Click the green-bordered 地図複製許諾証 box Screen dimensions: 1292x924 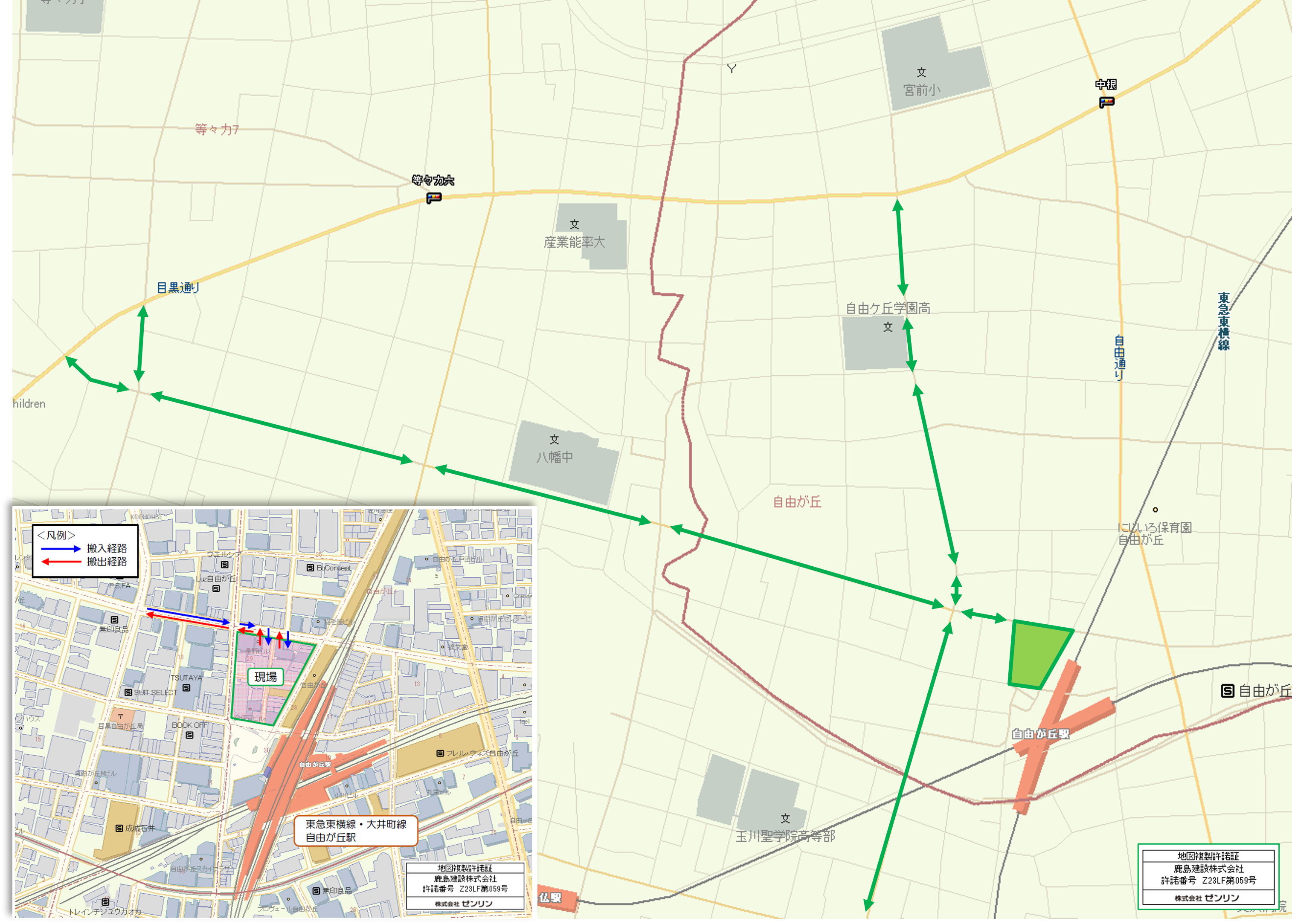click(x=1208, y=877)
